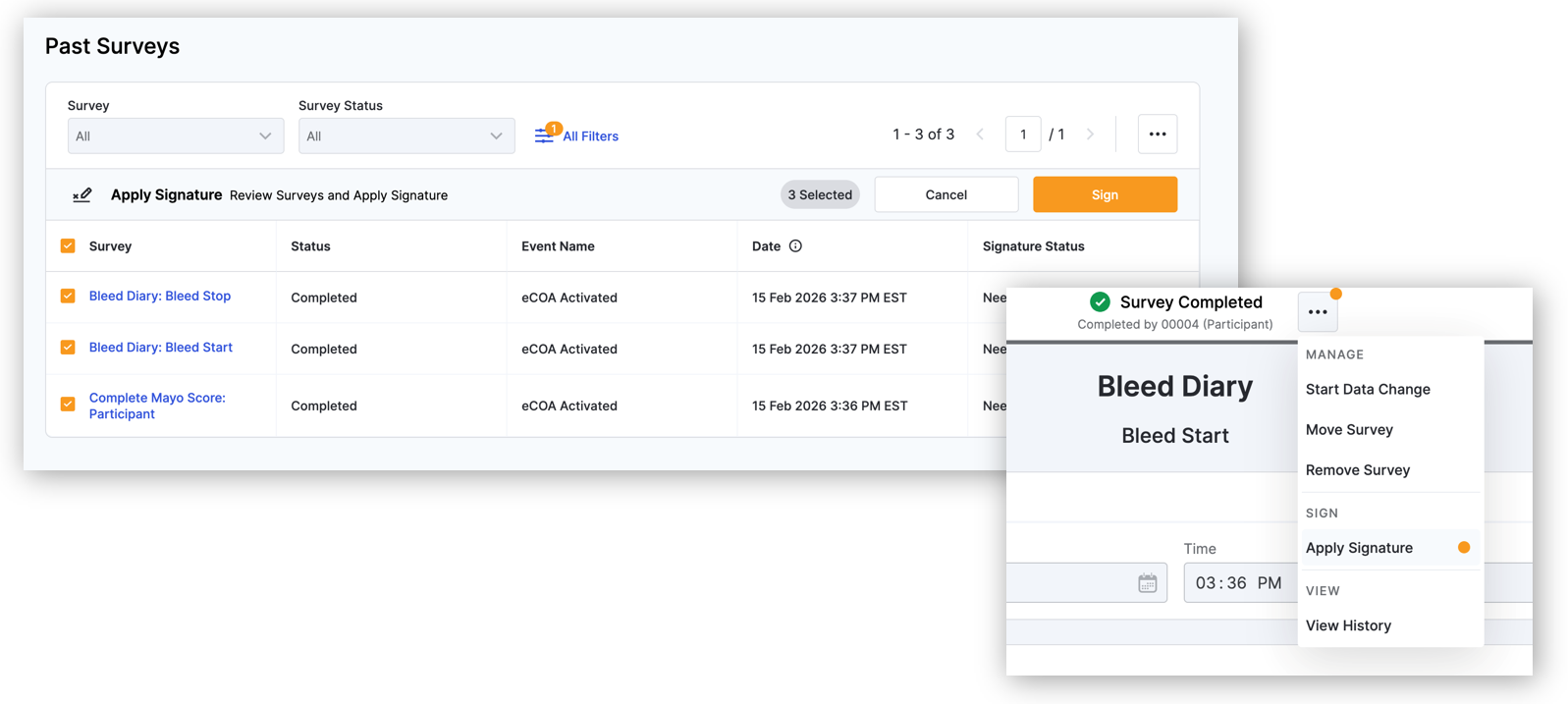Open the table more-options ellipsis button

tap(1157, 135)
